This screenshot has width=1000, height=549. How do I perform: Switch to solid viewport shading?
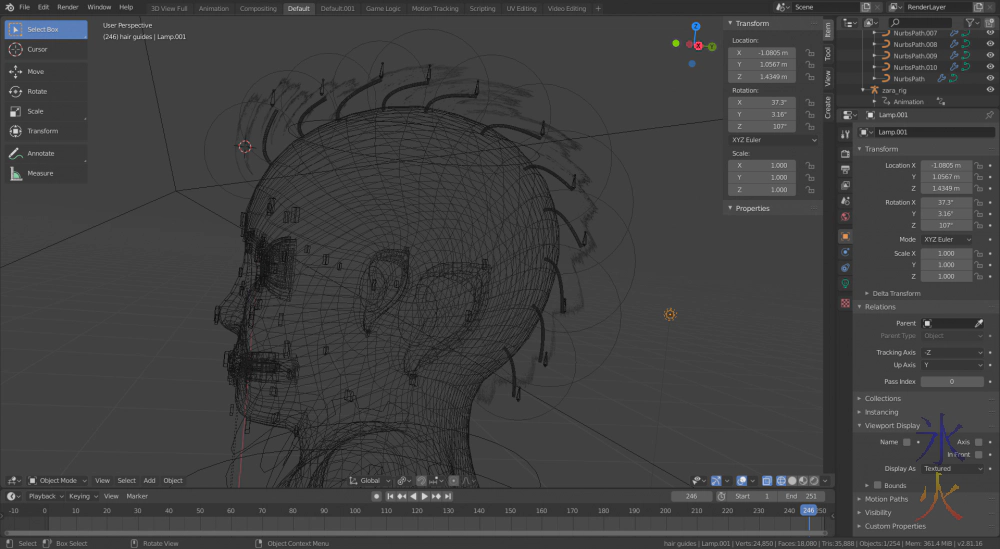click(792, 481)
